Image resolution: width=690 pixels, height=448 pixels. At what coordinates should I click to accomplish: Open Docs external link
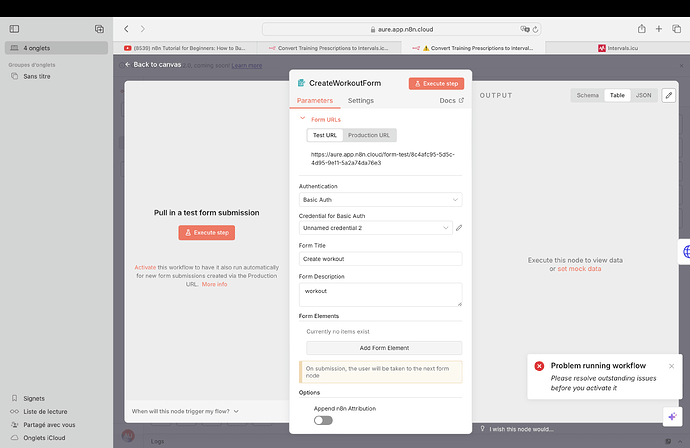tap(451, 100)
